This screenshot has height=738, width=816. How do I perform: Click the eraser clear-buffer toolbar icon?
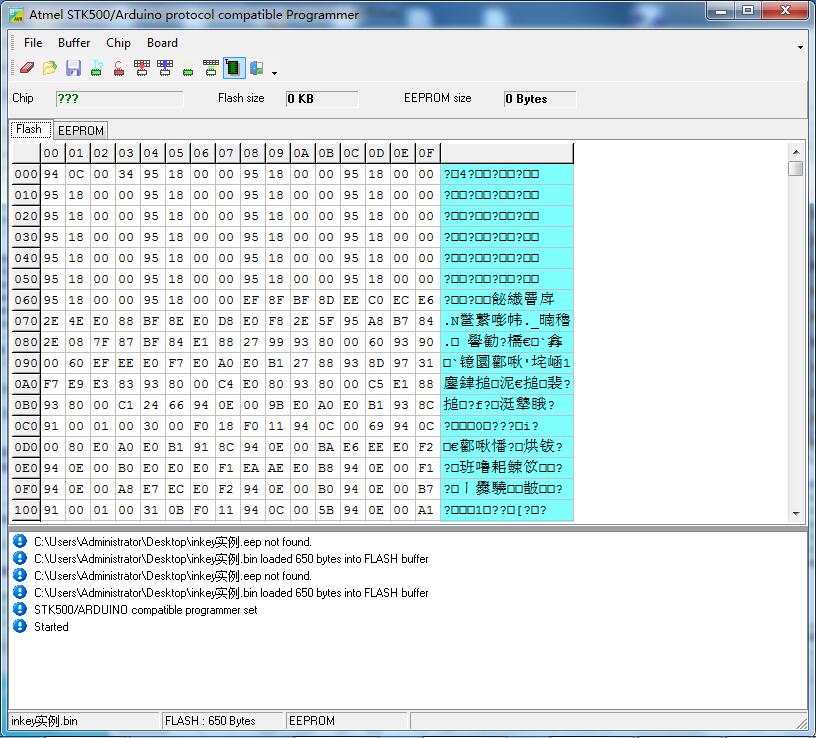[27, 68]
